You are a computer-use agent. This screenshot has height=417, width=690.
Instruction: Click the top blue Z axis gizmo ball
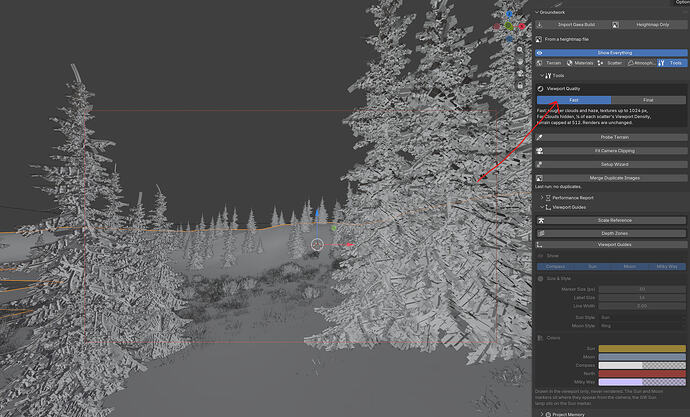509,14
